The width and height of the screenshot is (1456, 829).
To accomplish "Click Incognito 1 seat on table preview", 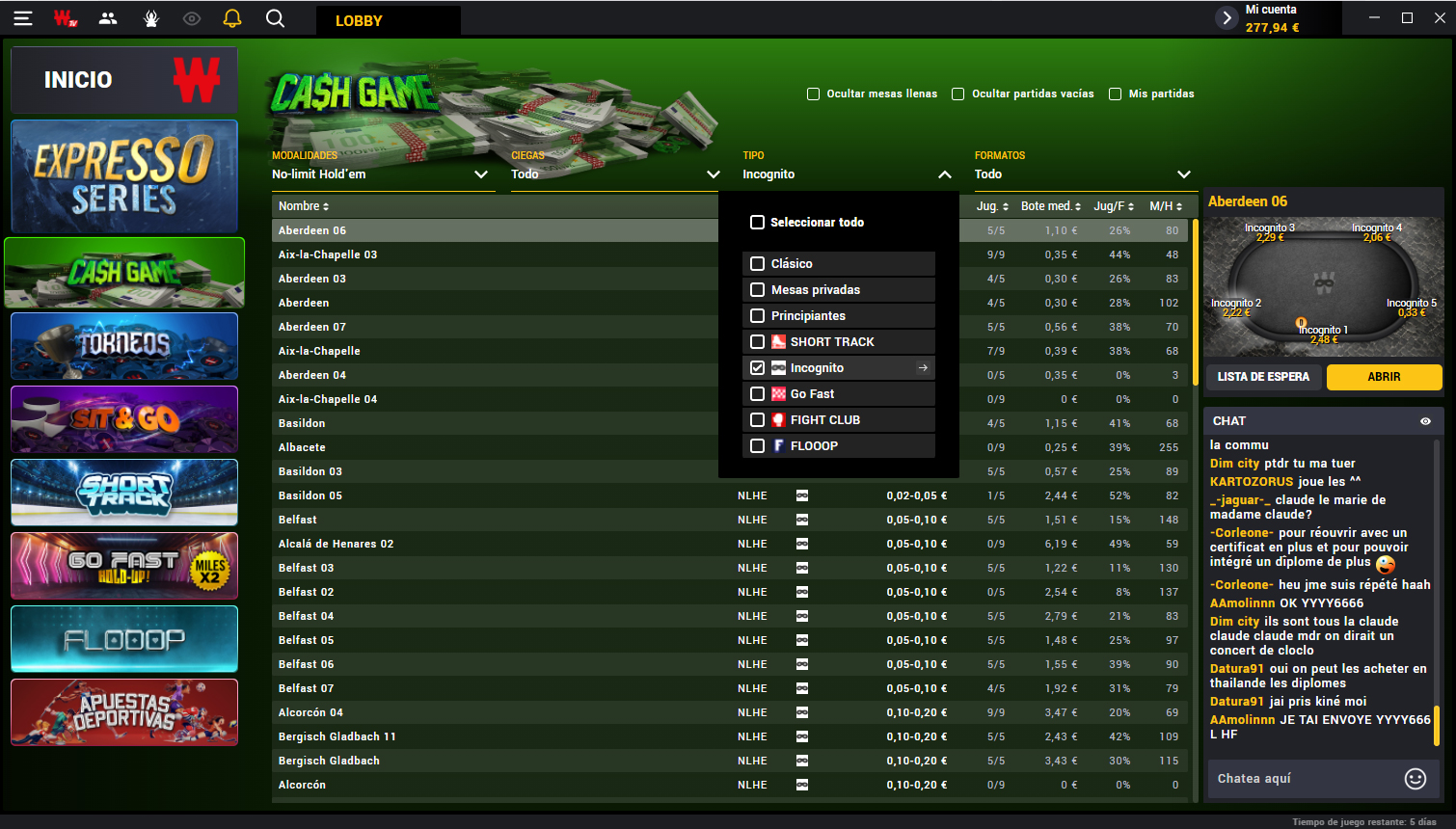I will (1322, 334).
